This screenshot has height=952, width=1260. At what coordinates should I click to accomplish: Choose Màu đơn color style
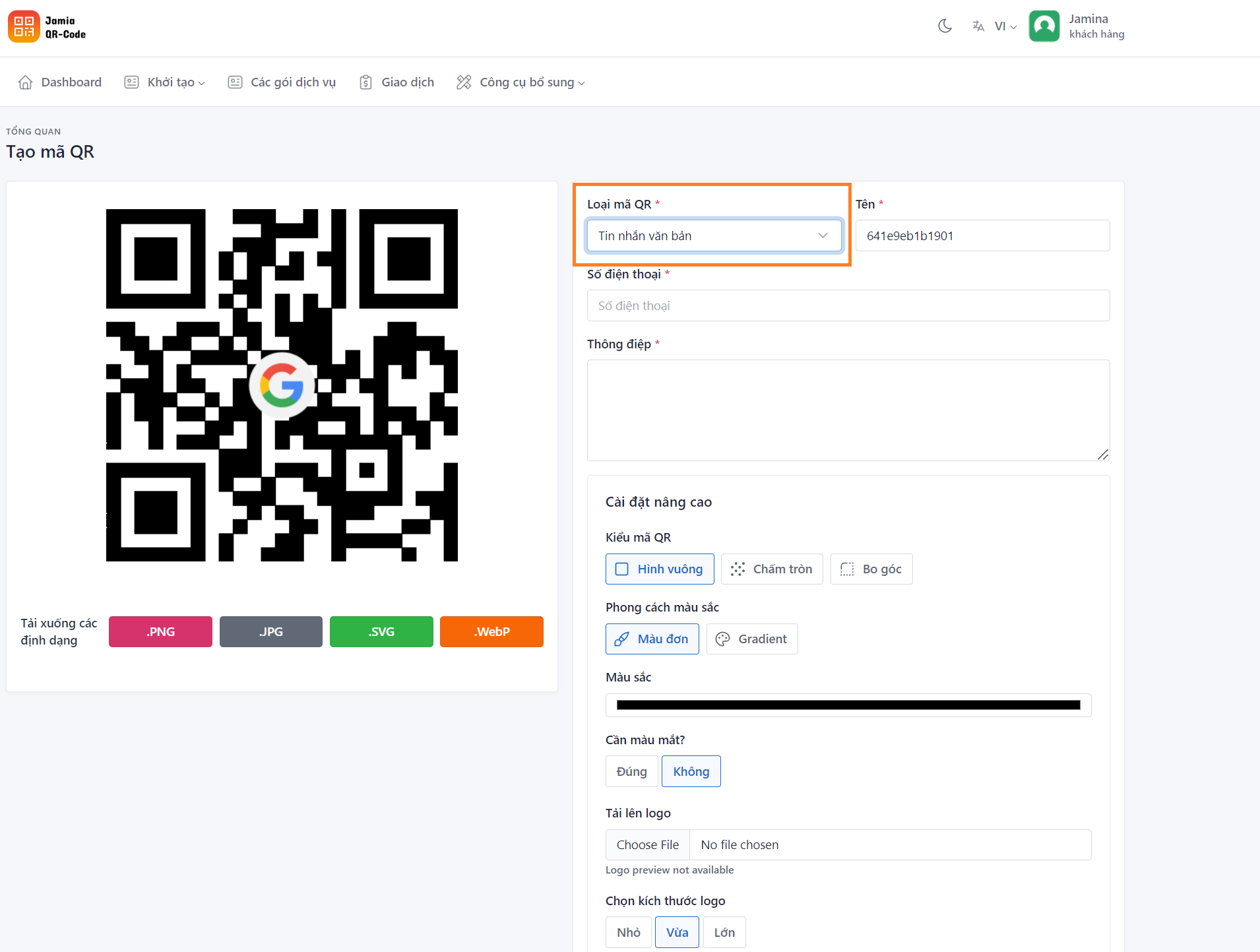tap(652, 639)
